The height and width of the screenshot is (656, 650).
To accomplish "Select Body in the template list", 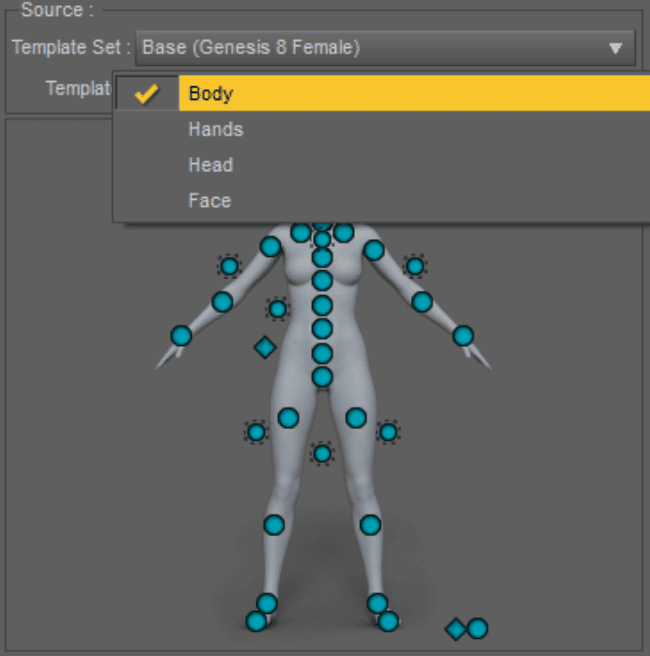I will (x=382, y=93).
